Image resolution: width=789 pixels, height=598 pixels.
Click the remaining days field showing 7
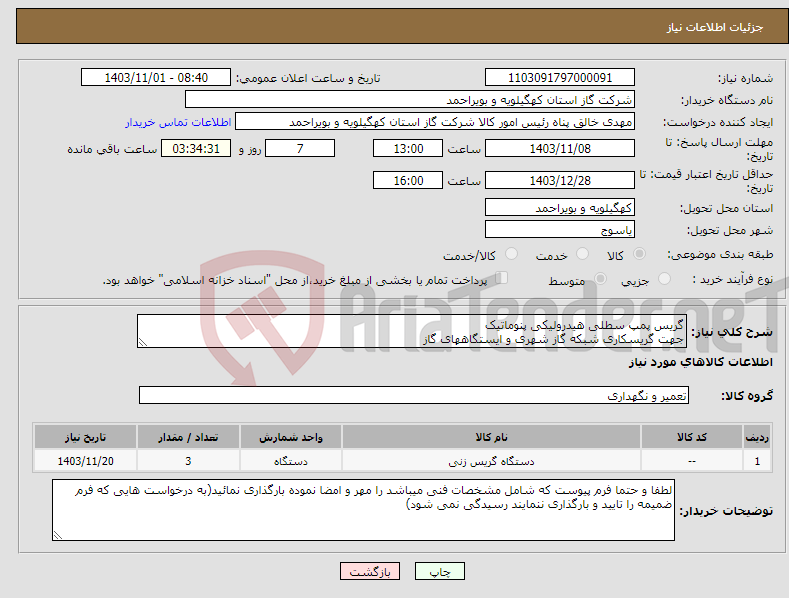click(x=300, y=148)
